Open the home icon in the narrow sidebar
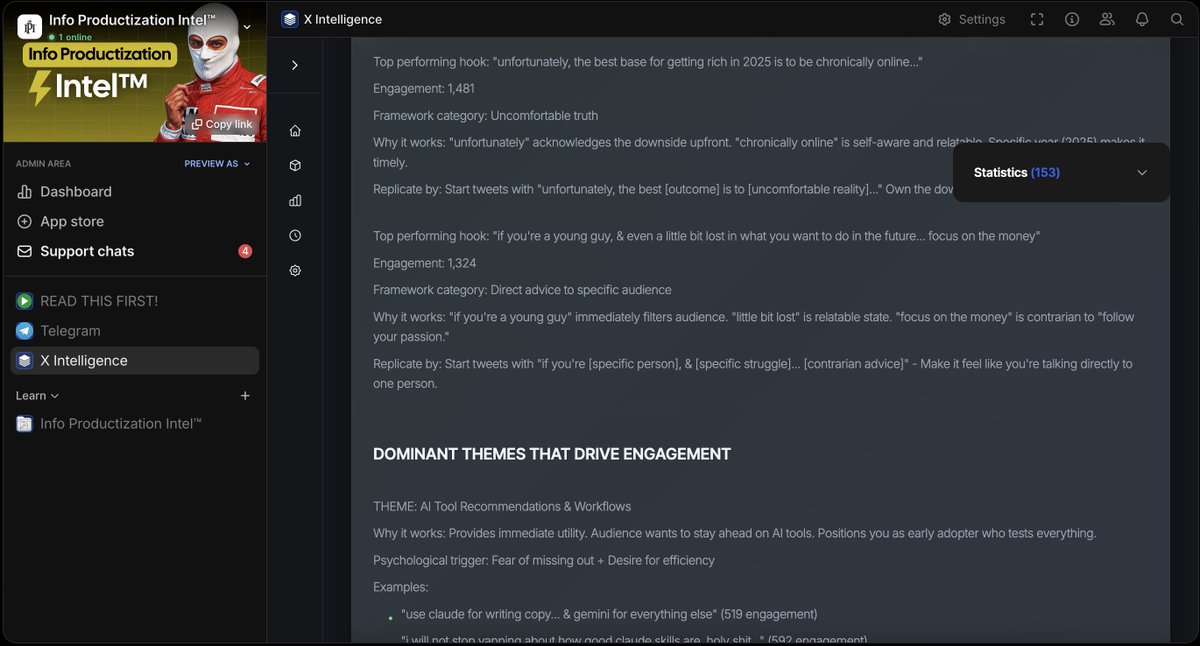Viewport: 1200px width, 646px height. click(x=295, y=130)
